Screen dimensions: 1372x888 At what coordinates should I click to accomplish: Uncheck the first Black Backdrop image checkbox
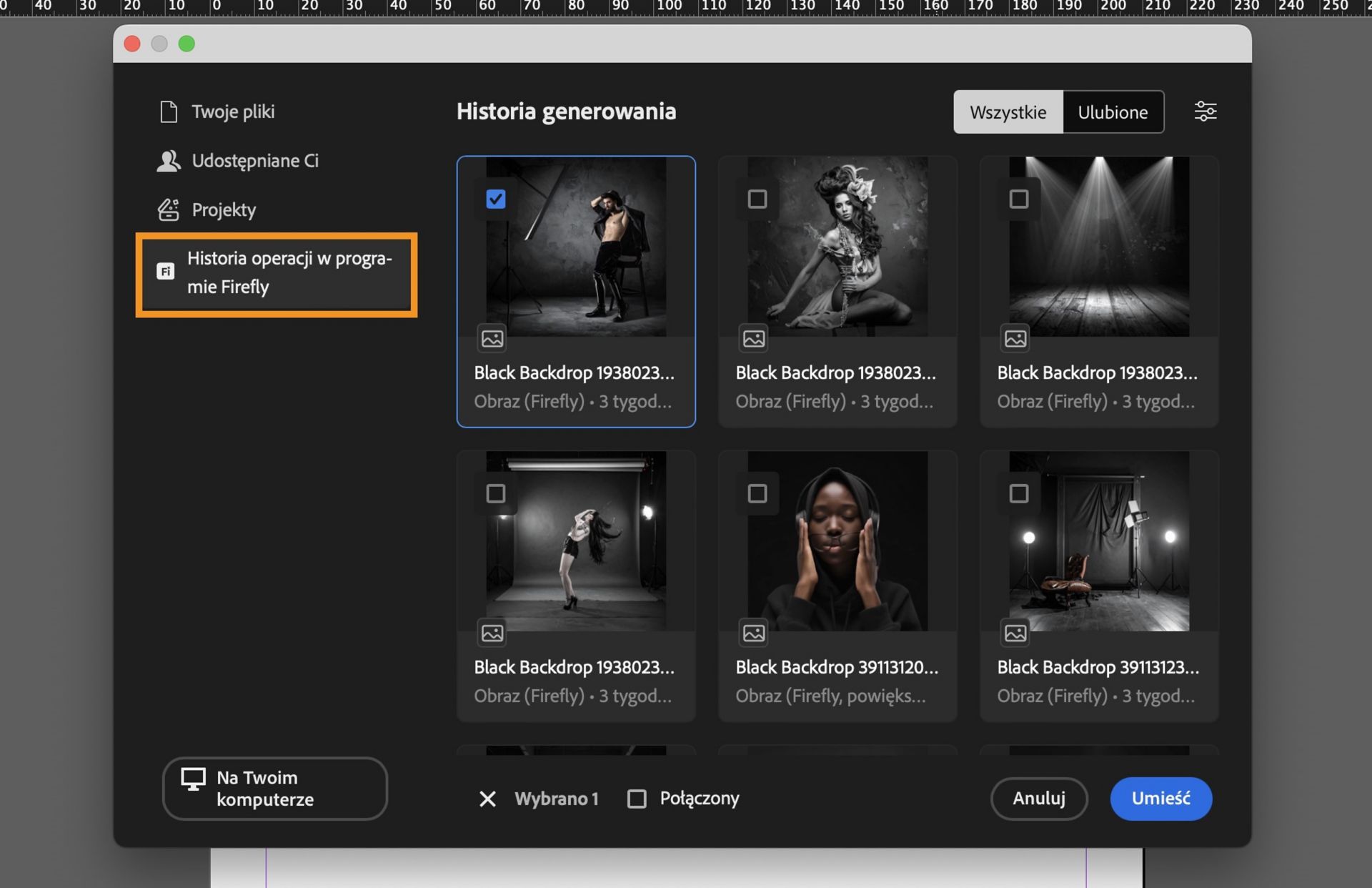pyautogui.click(x=496, y=199)
